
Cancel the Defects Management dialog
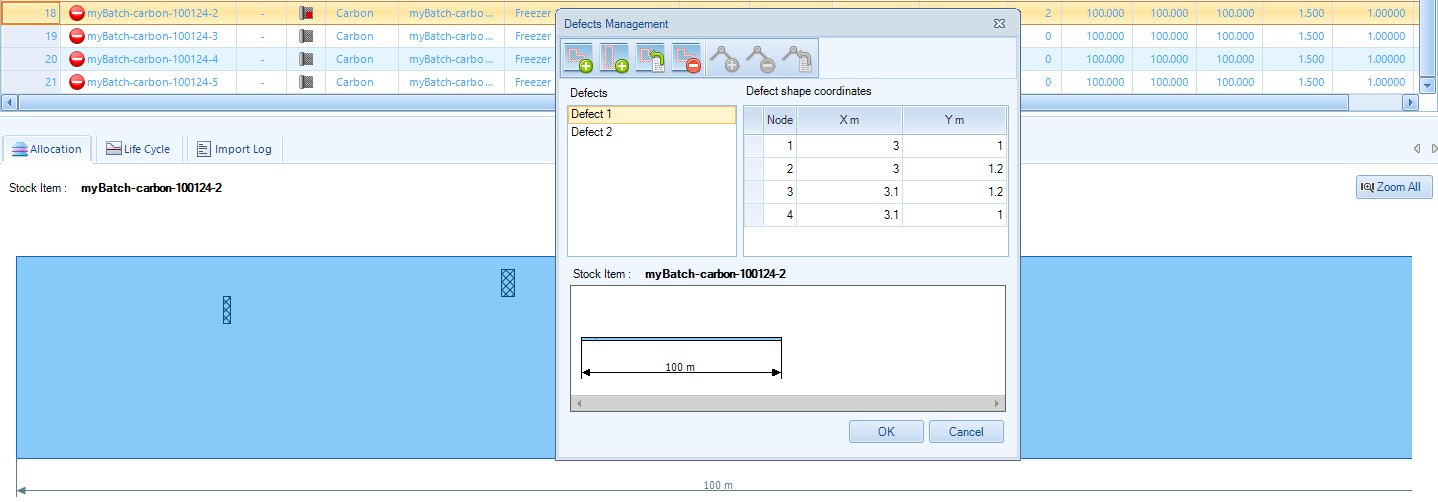pyautogui.click(x=965, y=432)
